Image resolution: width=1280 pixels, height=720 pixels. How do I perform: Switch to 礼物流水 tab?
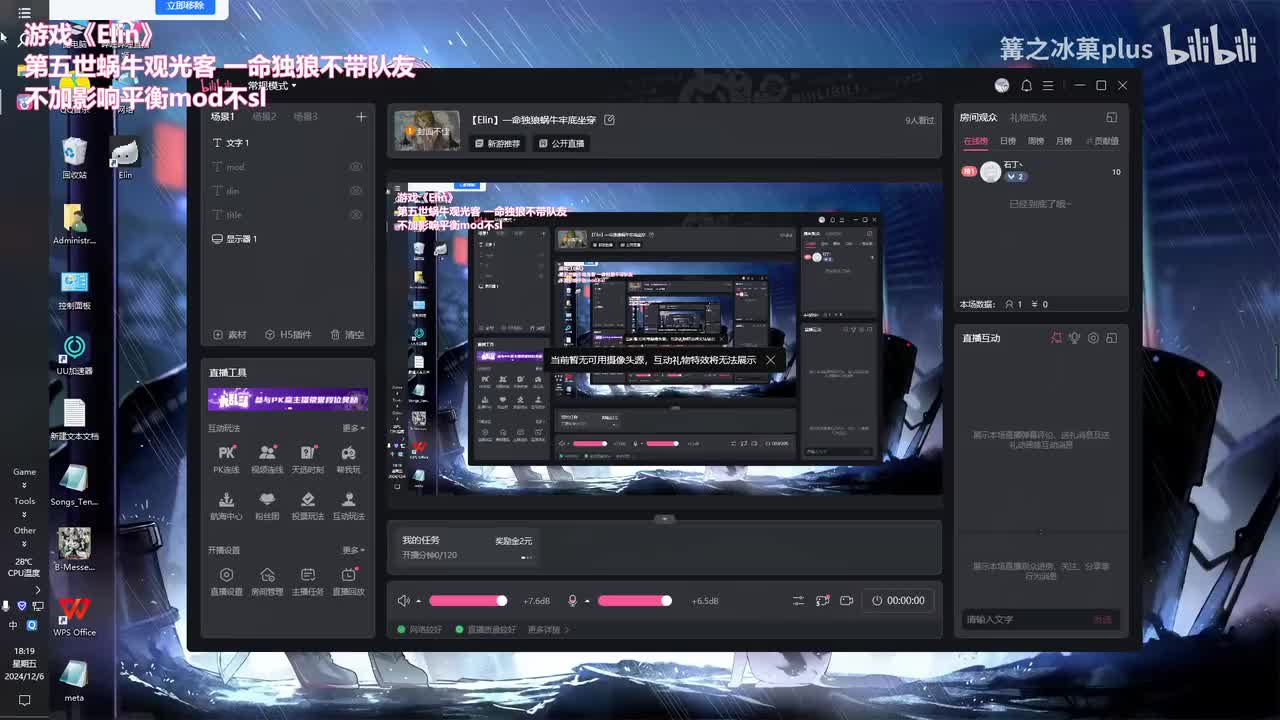coord(1028,118)
